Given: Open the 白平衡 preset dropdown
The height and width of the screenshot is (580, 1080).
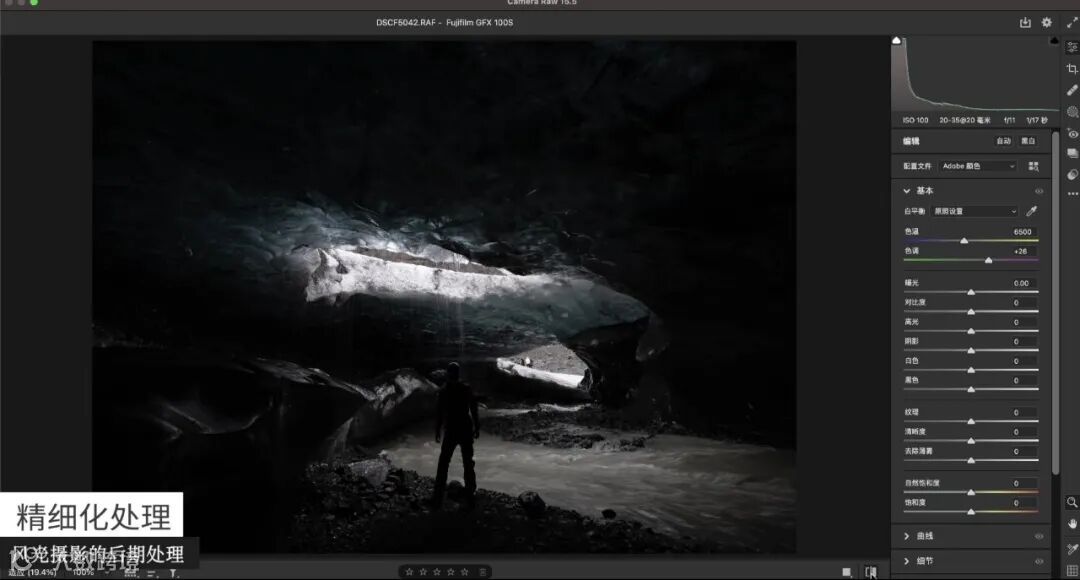Looking at the screenshot, I should 974,211.
